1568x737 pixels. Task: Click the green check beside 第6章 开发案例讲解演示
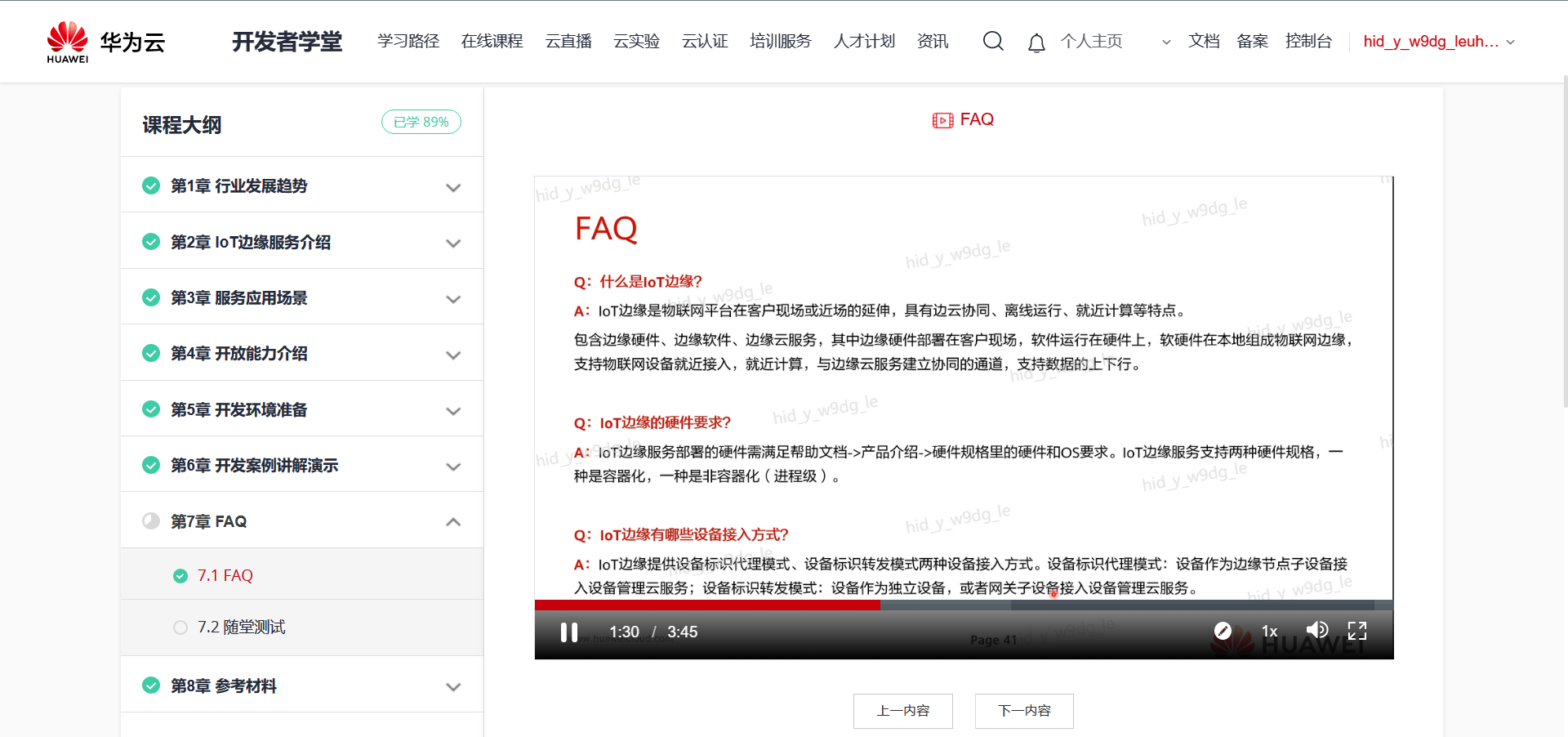click(x=151, y=465)
